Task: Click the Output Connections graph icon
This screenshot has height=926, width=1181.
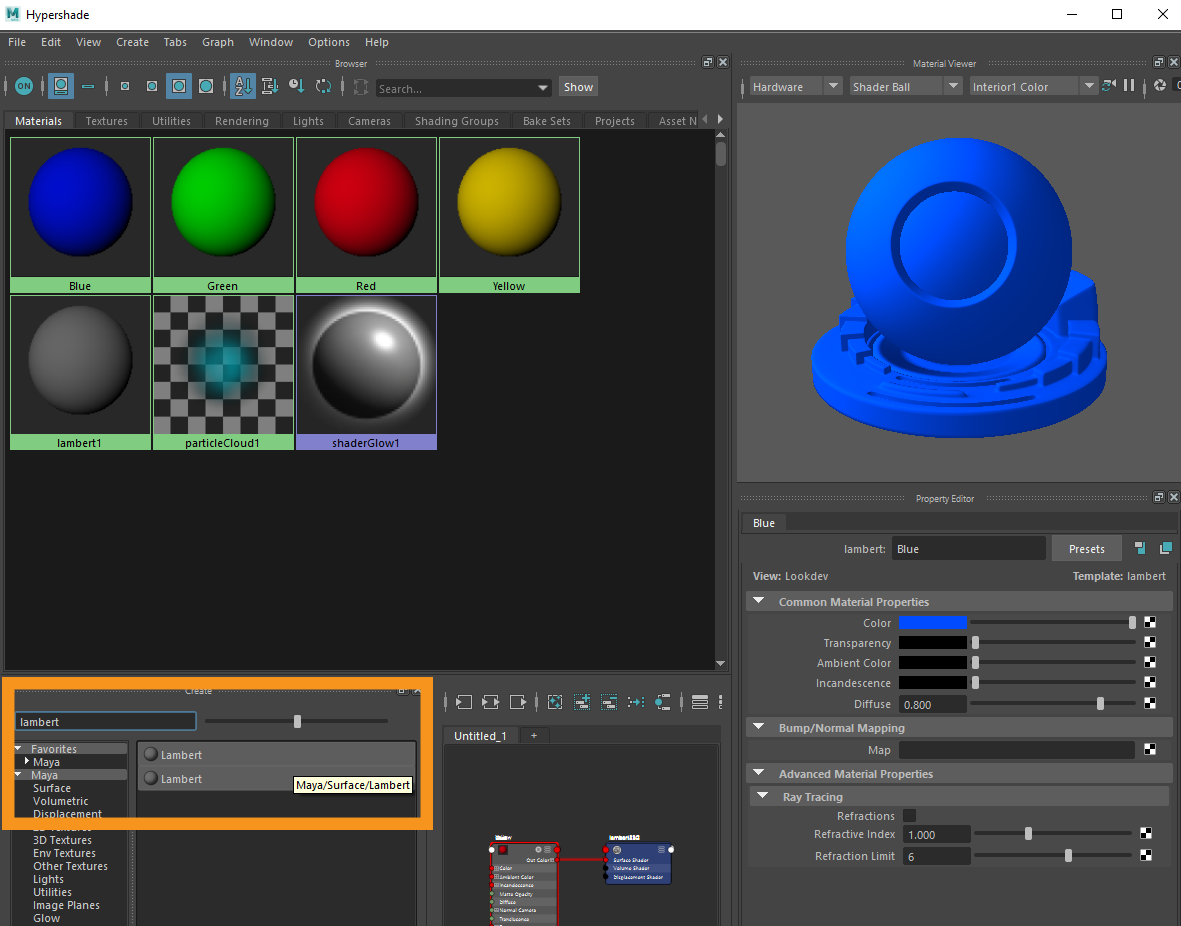Action: [x=518, y=702]
